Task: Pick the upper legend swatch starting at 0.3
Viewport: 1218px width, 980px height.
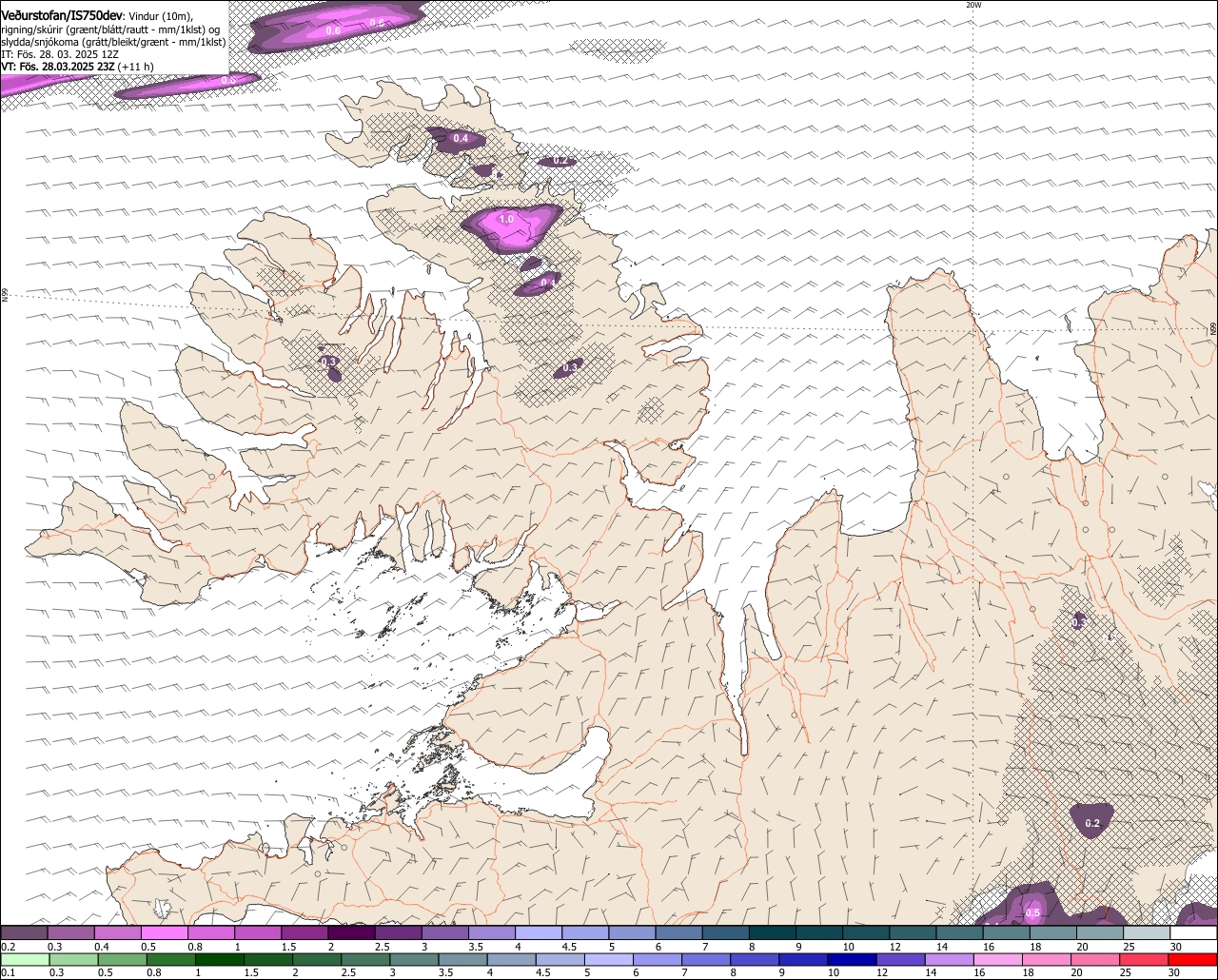Action: 70,933
